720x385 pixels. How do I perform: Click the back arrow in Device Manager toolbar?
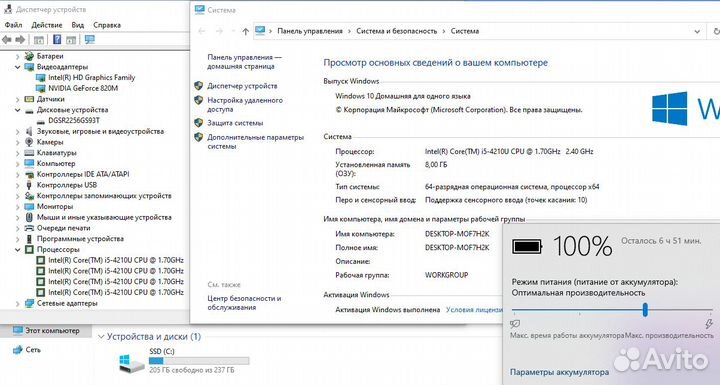[x=6, y=40]
